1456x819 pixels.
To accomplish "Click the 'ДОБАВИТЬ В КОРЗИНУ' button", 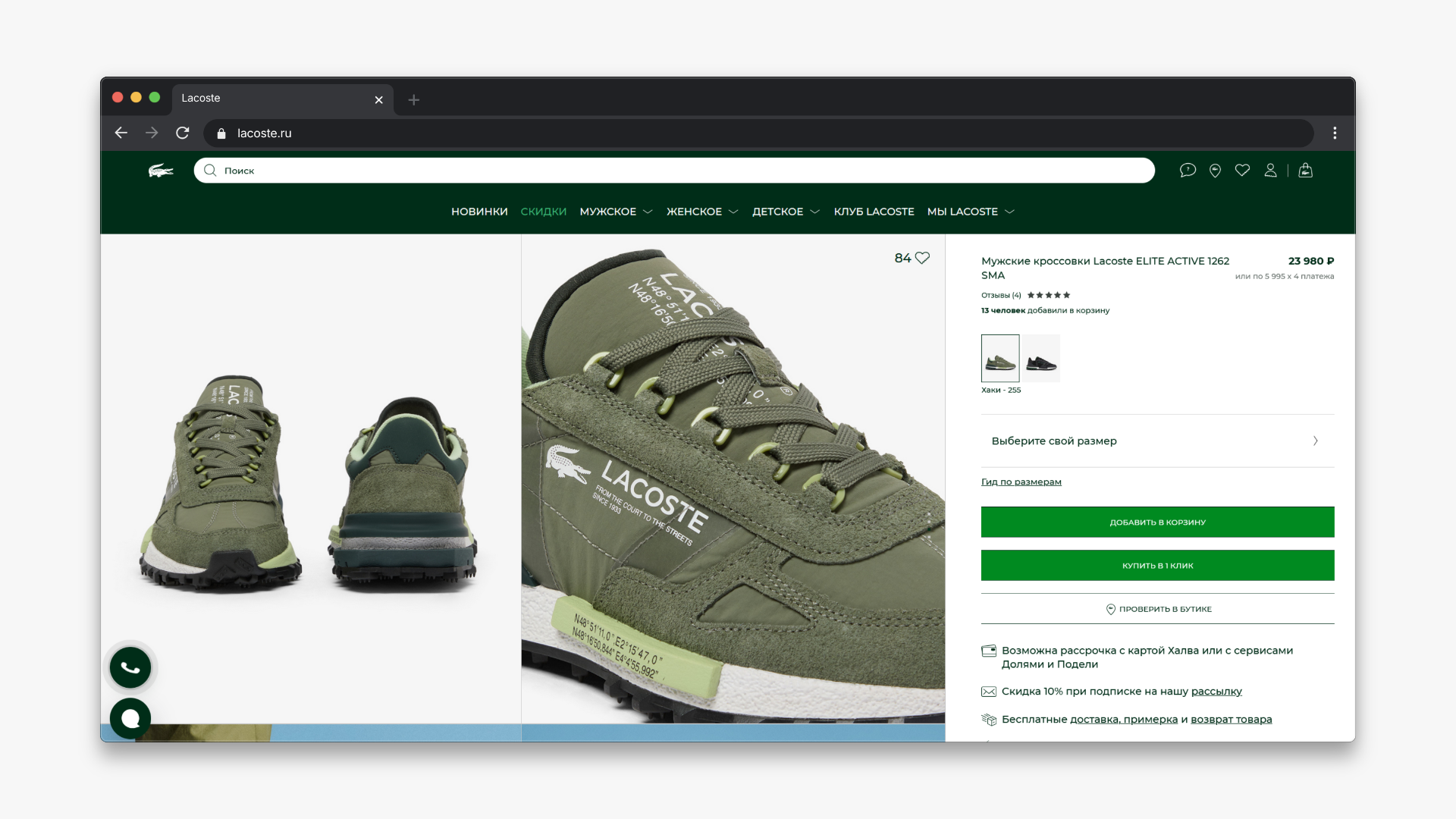I will click(1157, 522).
